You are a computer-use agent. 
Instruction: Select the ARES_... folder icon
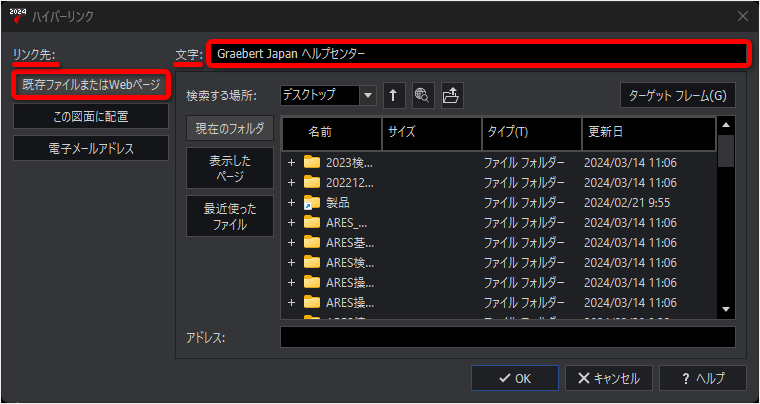[312, 222]
